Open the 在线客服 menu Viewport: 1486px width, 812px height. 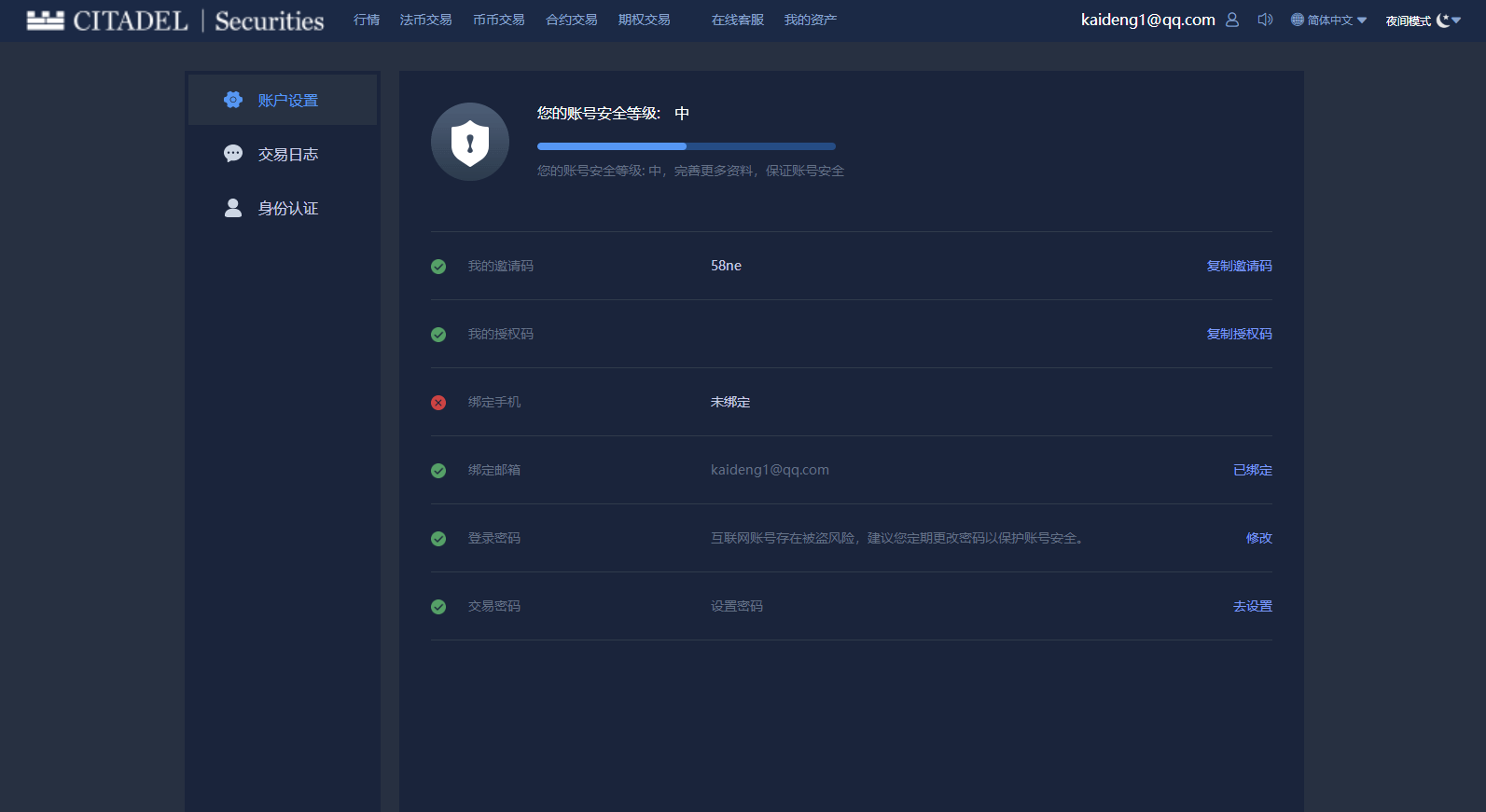(738, 20)
